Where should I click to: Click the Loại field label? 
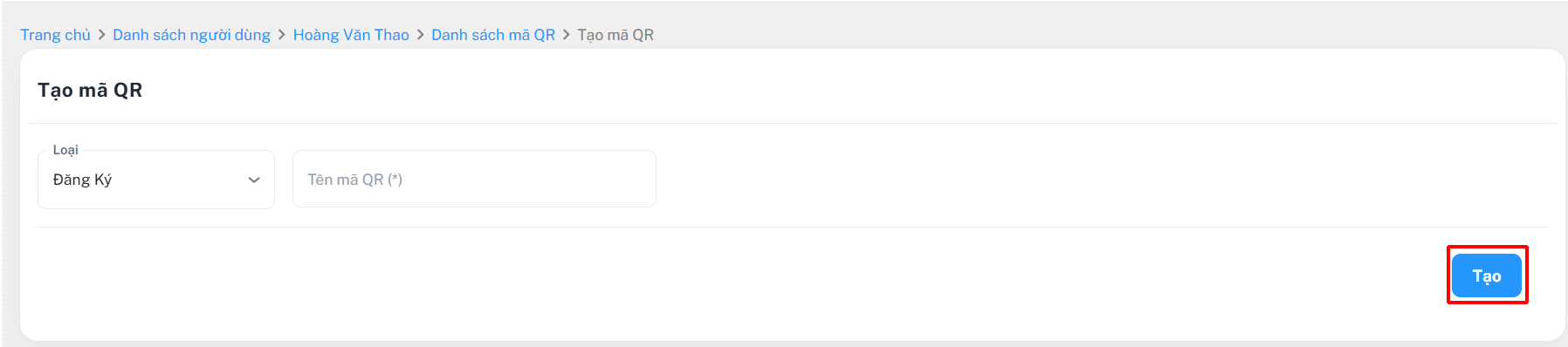[x=65, y=150]
